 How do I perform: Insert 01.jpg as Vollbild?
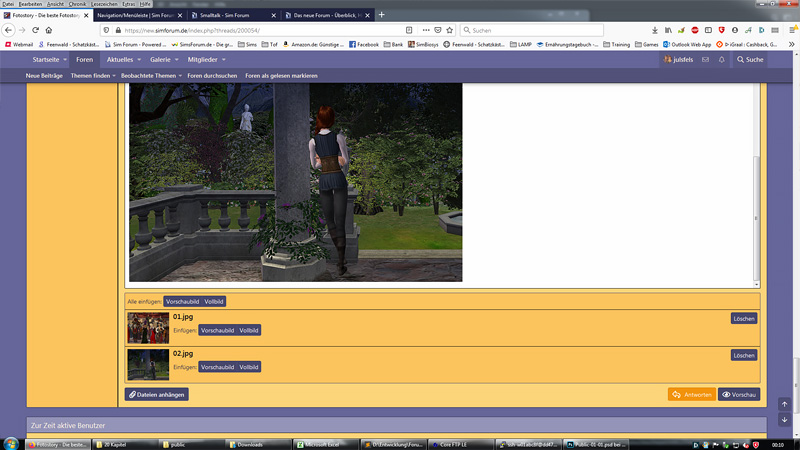tap(249, 330)
